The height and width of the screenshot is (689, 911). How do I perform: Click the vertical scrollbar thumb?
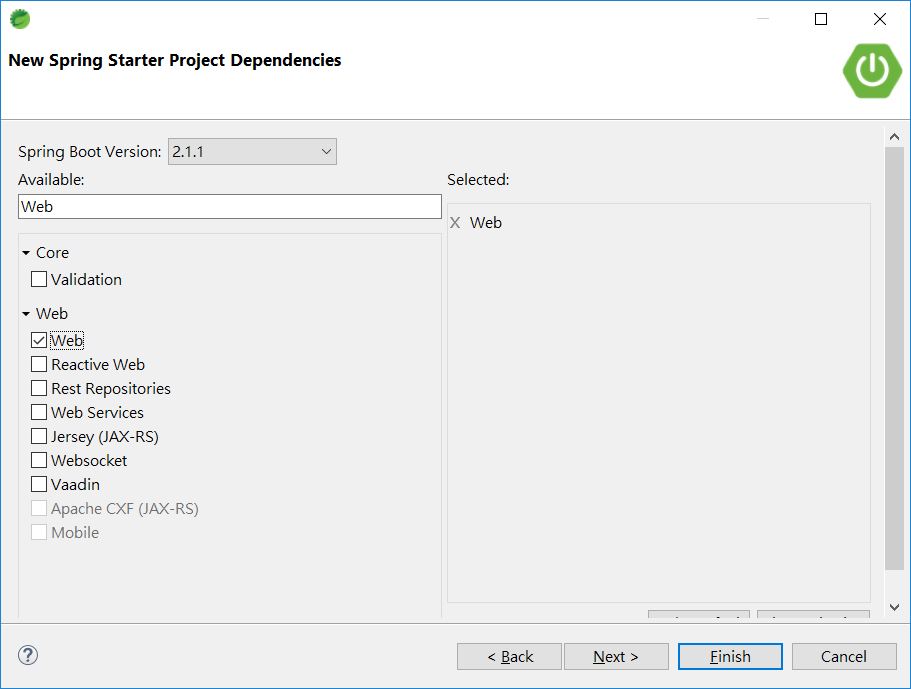coord(894,358)
